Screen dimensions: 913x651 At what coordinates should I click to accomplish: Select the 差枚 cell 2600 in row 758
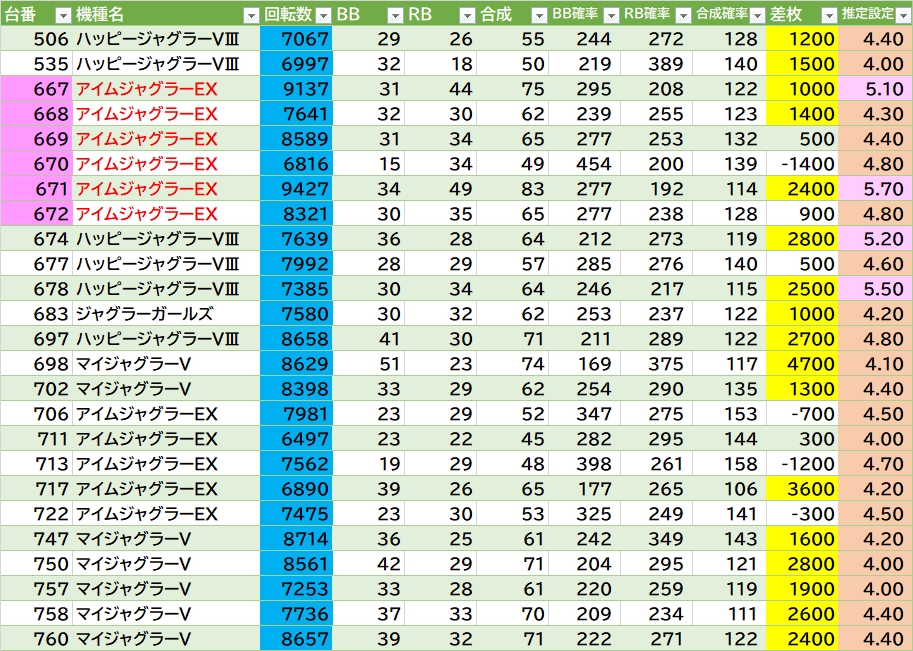point(802,614)
